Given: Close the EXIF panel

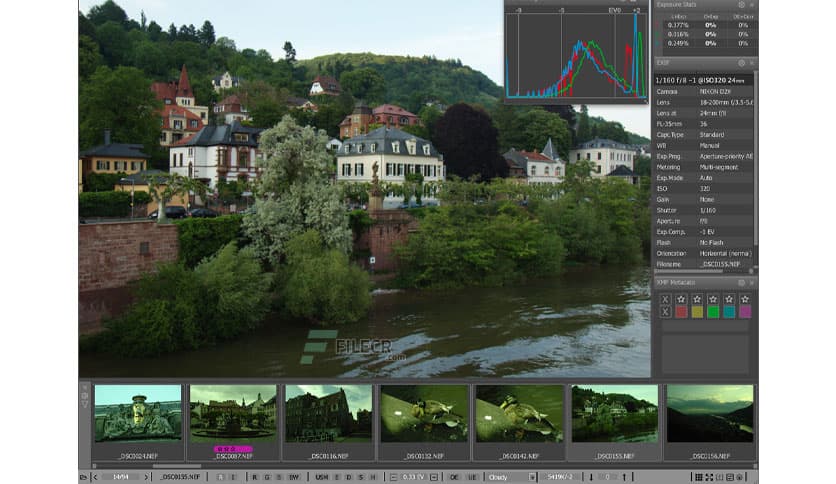Looking at the screenshot, I should pos(752,63).
